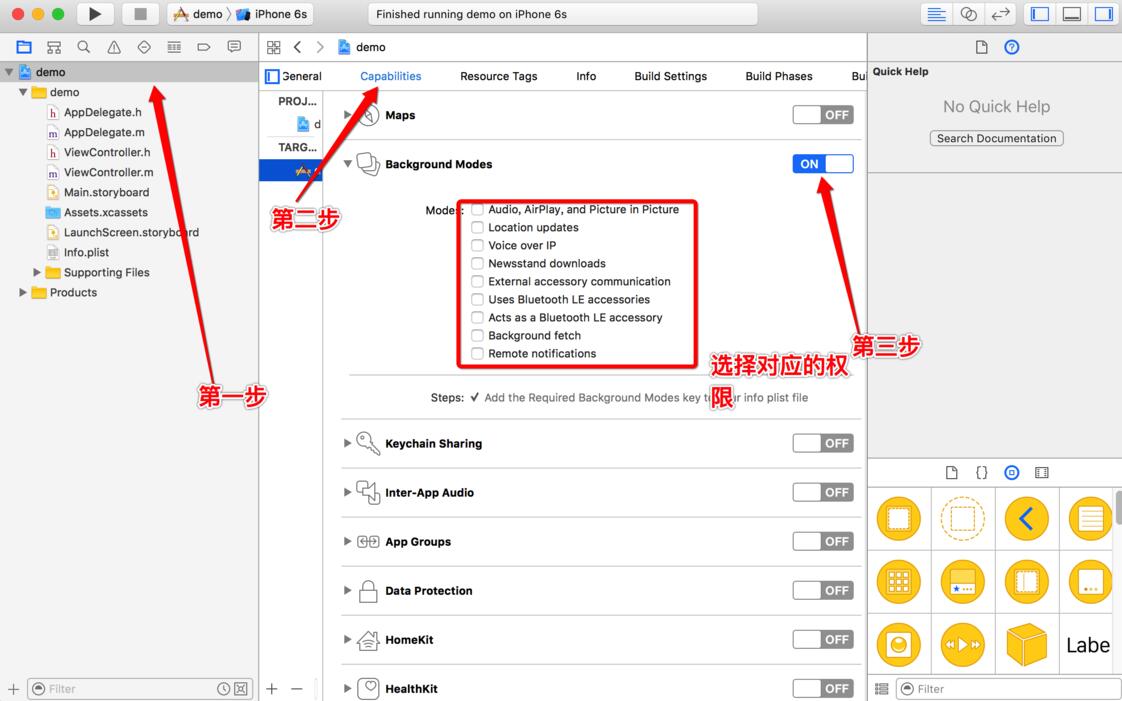Check the Newsstand downloads mode
This screenshot has height=701, width=1122.
(477, 263)
